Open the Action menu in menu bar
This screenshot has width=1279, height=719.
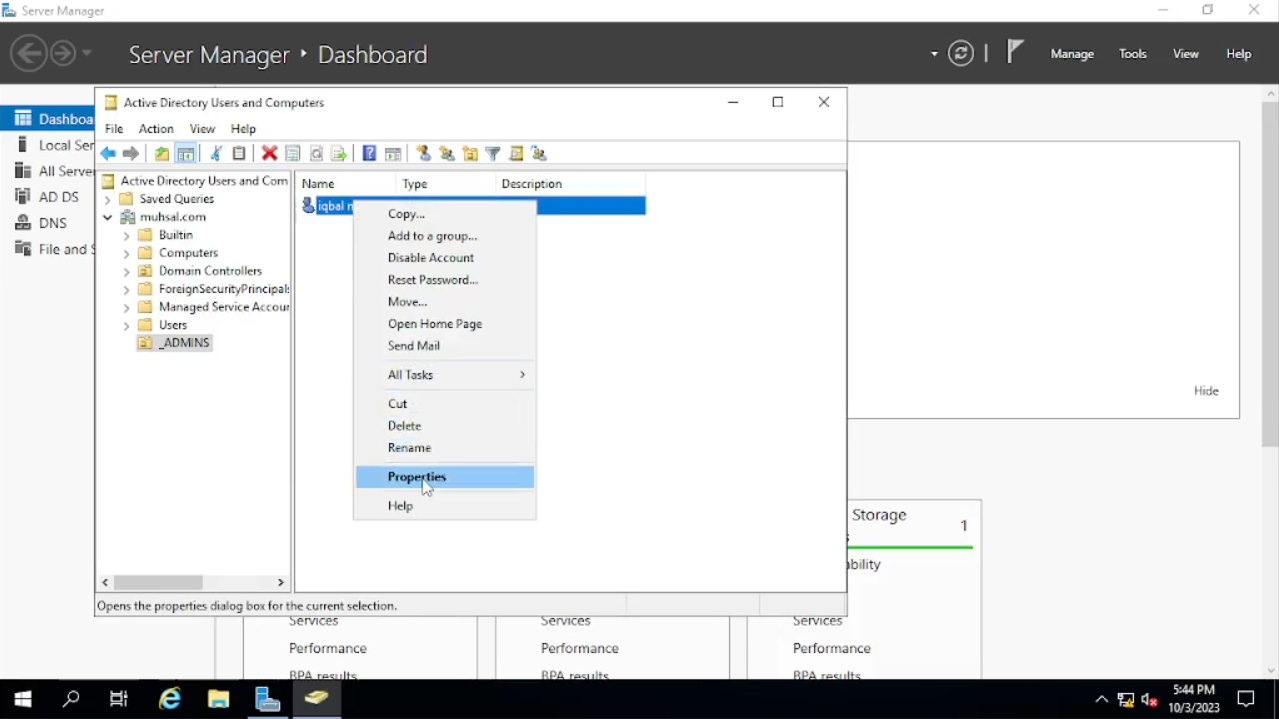point(156,129)
